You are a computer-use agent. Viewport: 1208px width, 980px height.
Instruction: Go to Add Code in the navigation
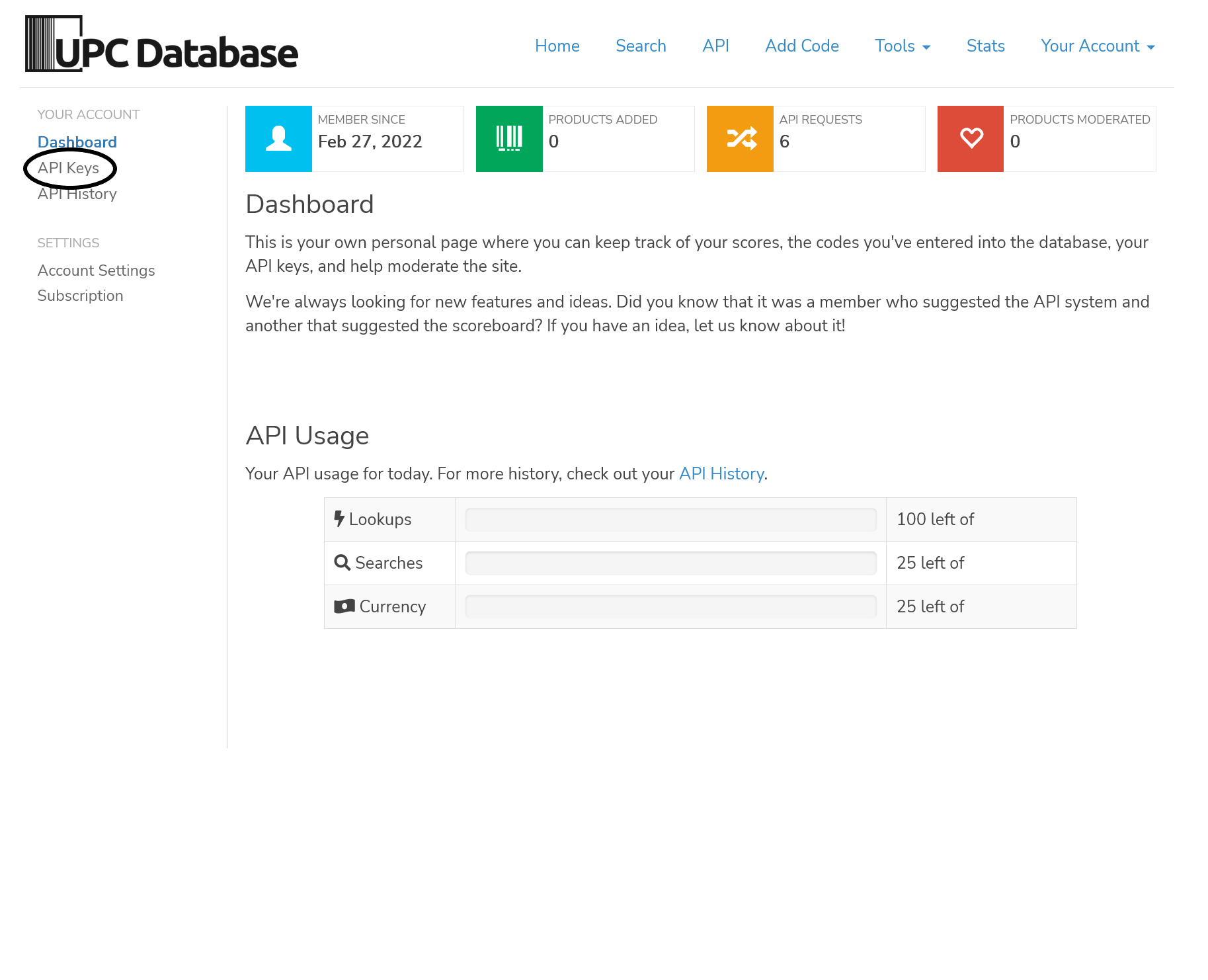(x=801, y=46)
